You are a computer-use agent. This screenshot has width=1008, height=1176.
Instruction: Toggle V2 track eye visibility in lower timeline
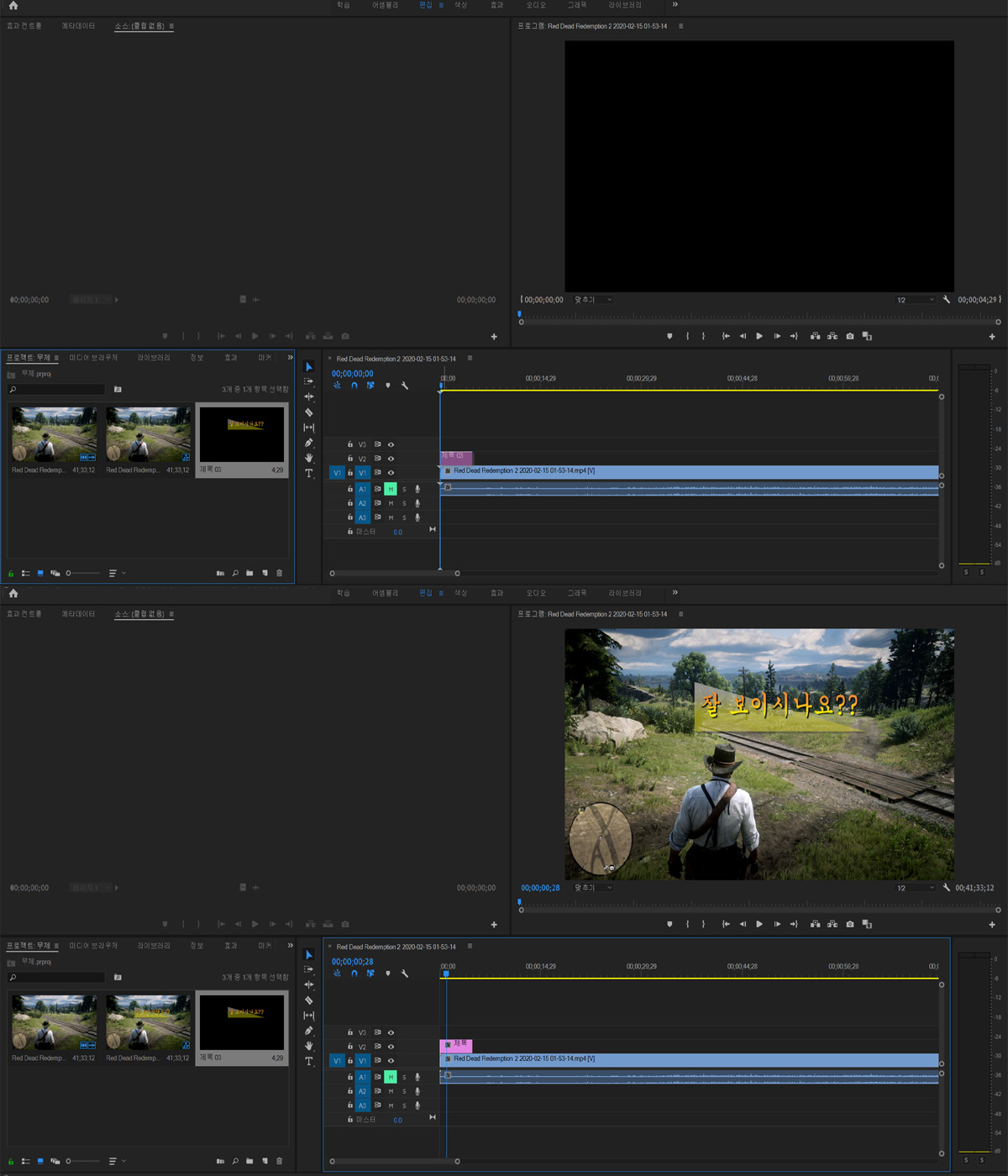click(x=391, y=1047)
